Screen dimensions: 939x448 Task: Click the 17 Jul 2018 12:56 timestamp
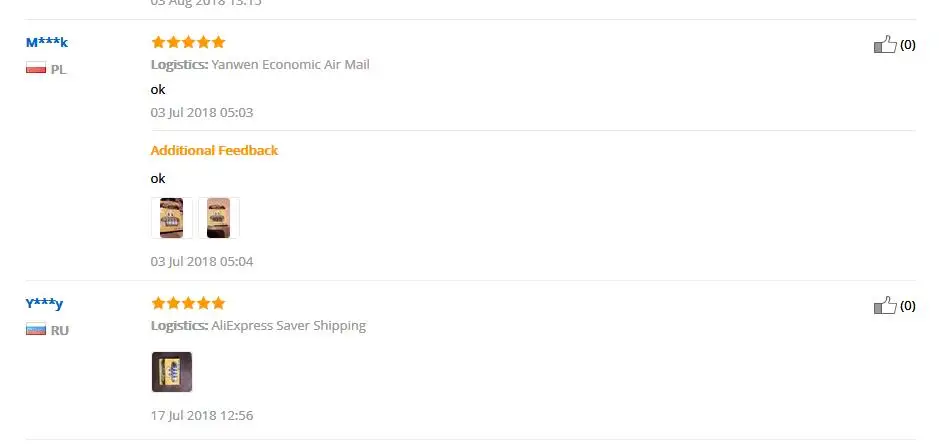tap(202, 416)
